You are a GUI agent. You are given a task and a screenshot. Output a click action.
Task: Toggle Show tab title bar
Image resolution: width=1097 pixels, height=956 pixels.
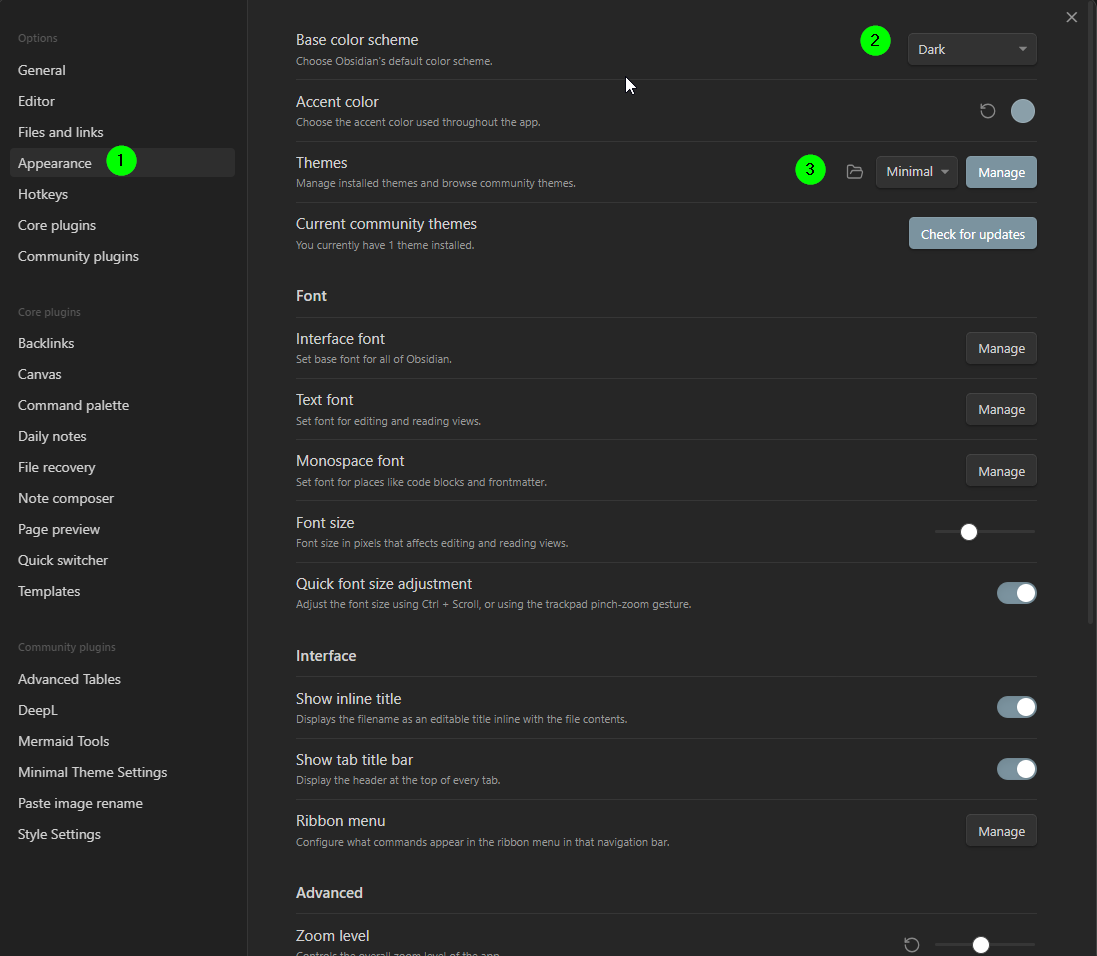coord(1017,769)
